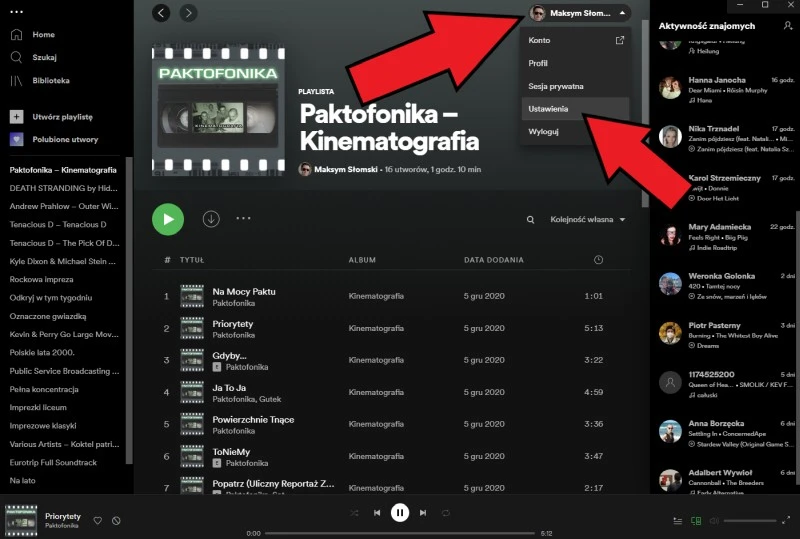800x539 pixels.
Task: Open Hanna Janocha friend activity
Action: (x=727, y=90)
